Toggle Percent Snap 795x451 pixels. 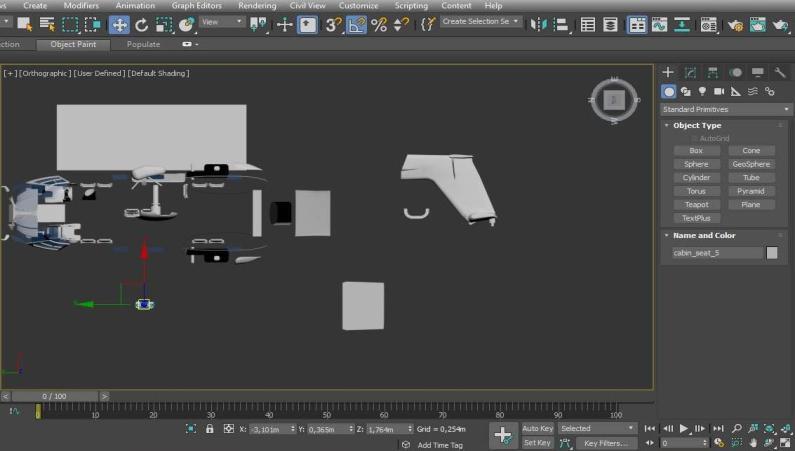point(379,24)
